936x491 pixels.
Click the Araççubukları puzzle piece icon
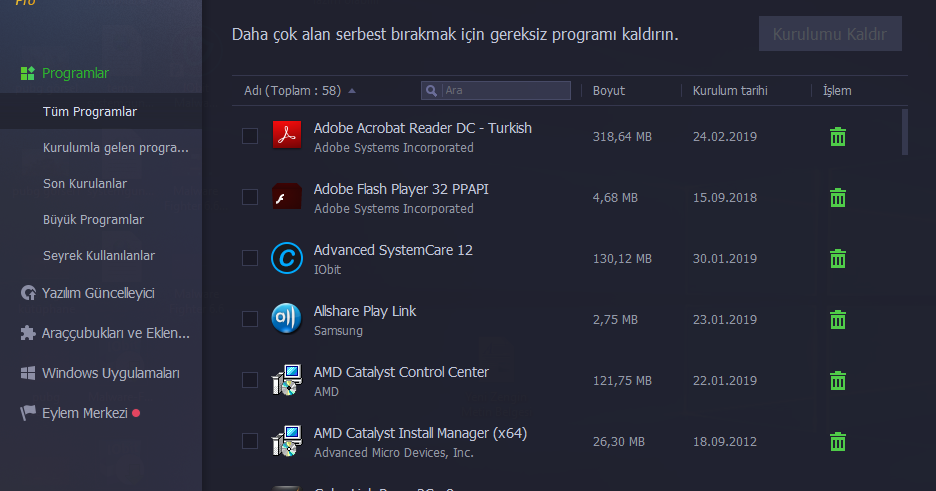28,333
